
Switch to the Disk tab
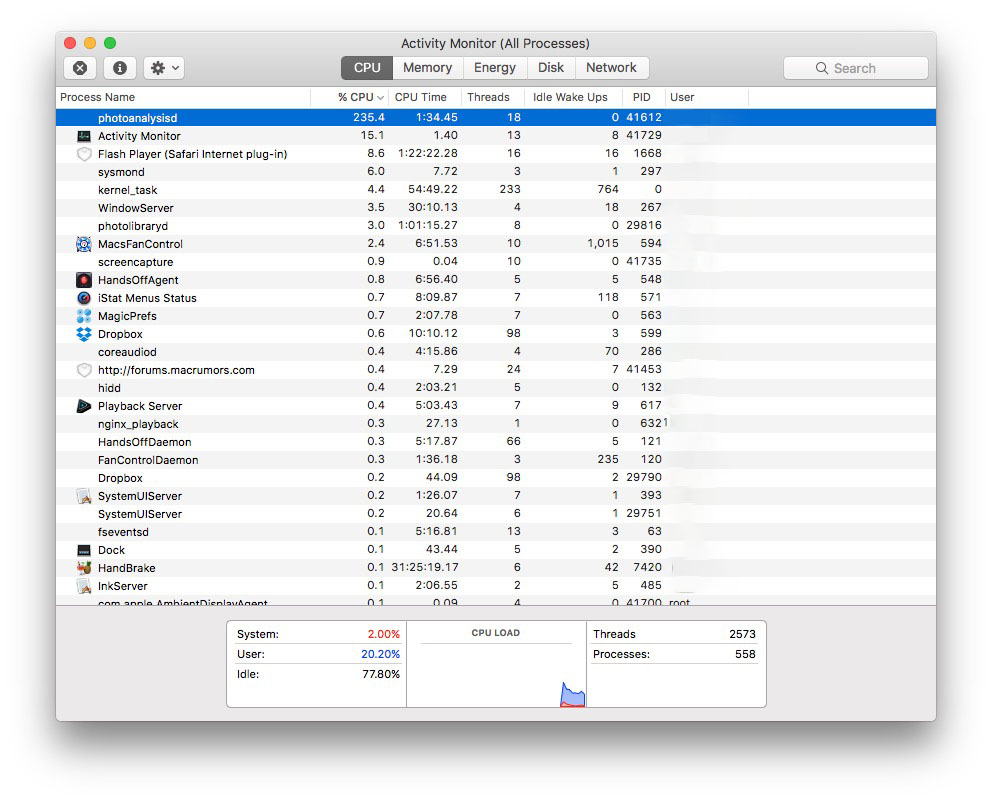(x=551, y=68)
